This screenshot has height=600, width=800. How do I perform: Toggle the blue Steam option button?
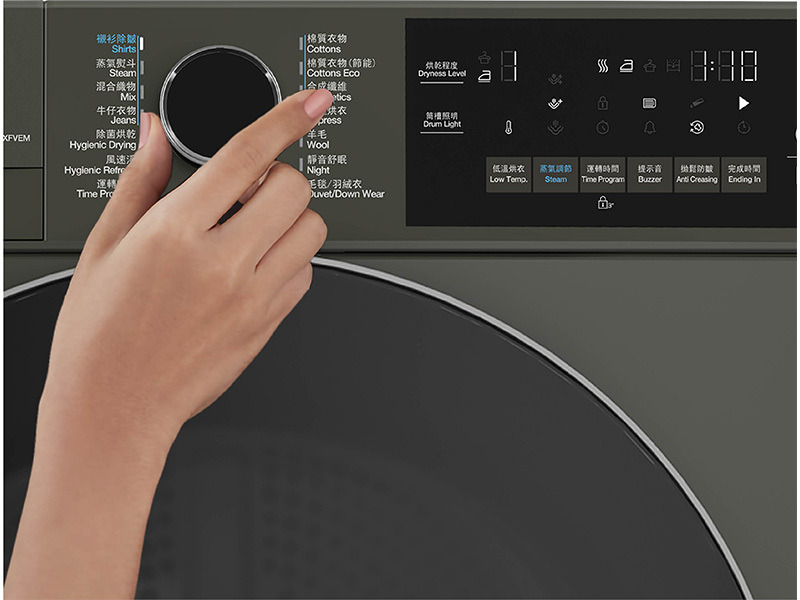555,174
